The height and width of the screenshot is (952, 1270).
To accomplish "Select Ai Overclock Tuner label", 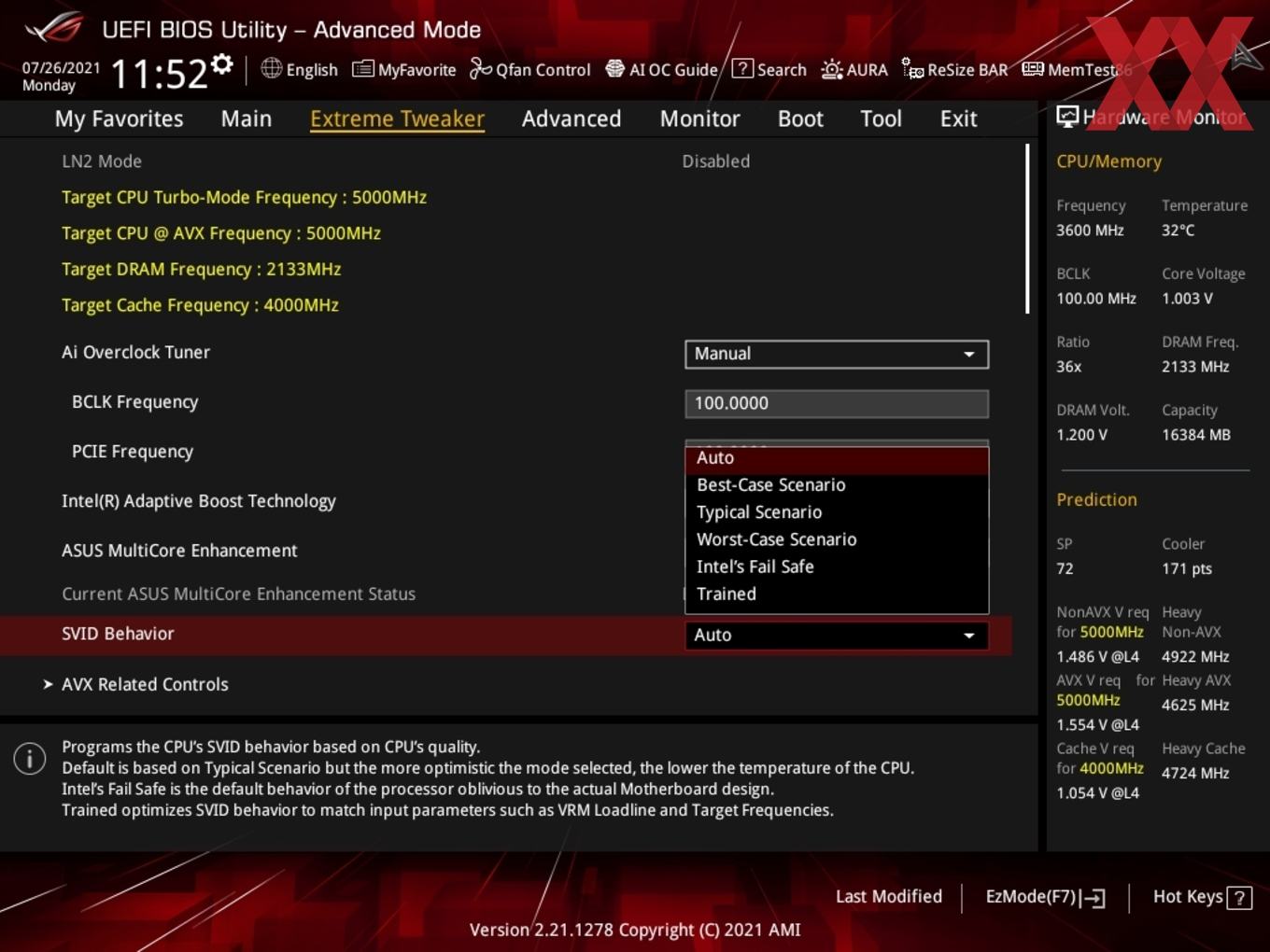I will 135,352.
